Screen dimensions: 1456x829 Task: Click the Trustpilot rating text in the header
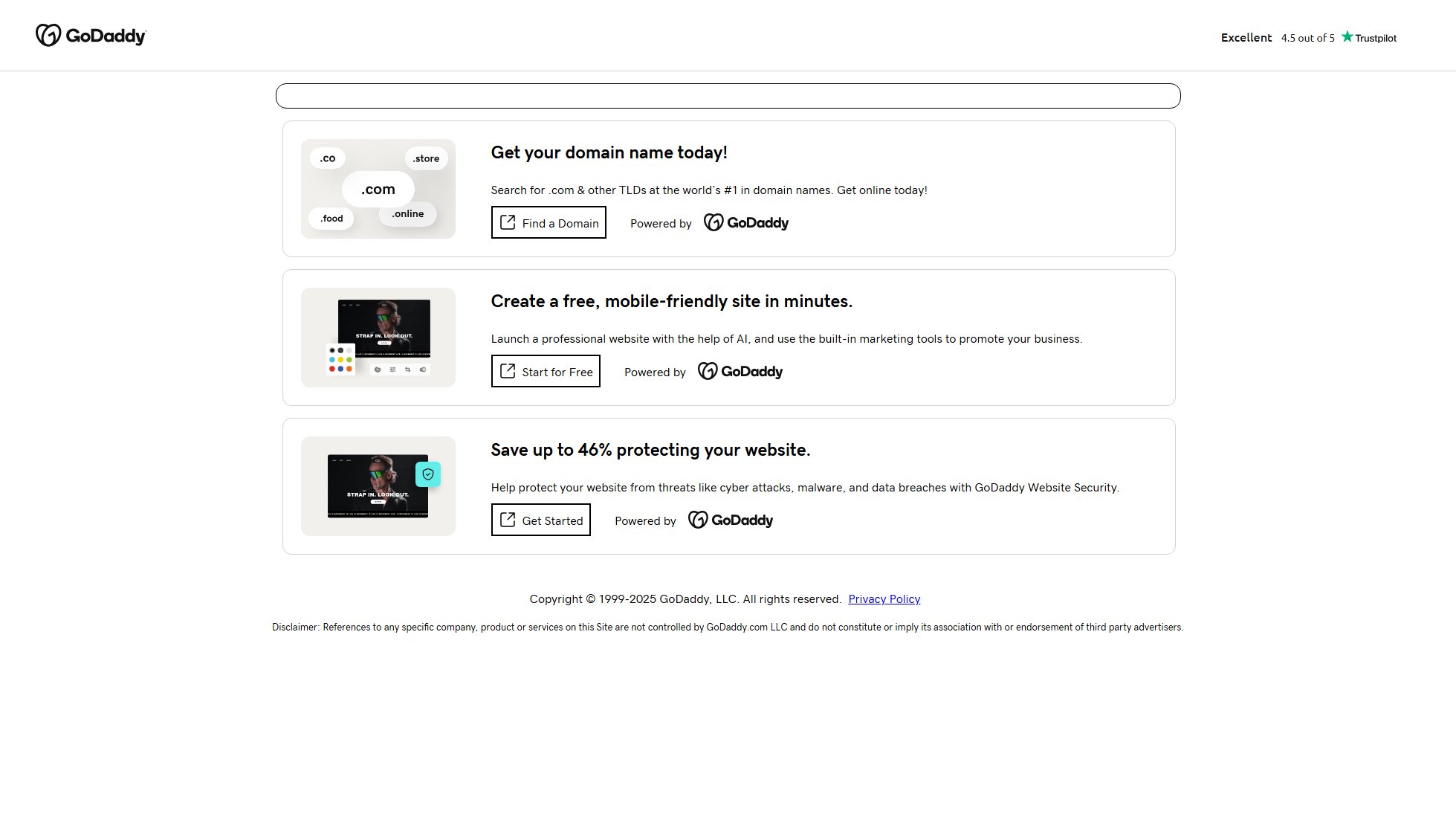pyautogui.click(x=1307, y=37)
